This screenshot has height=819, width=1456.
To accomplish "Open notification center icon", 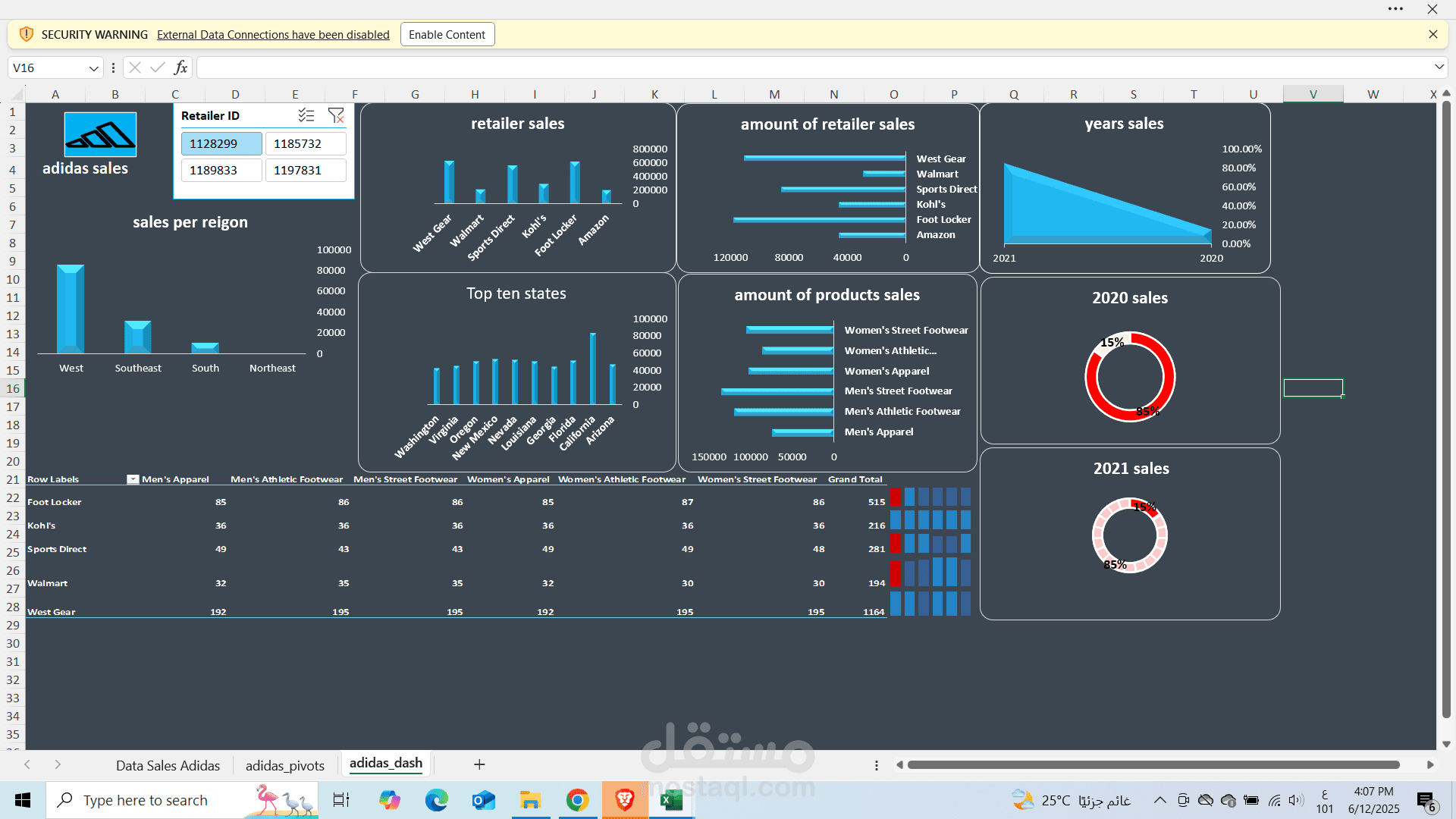I will (x=1426, y=801).
